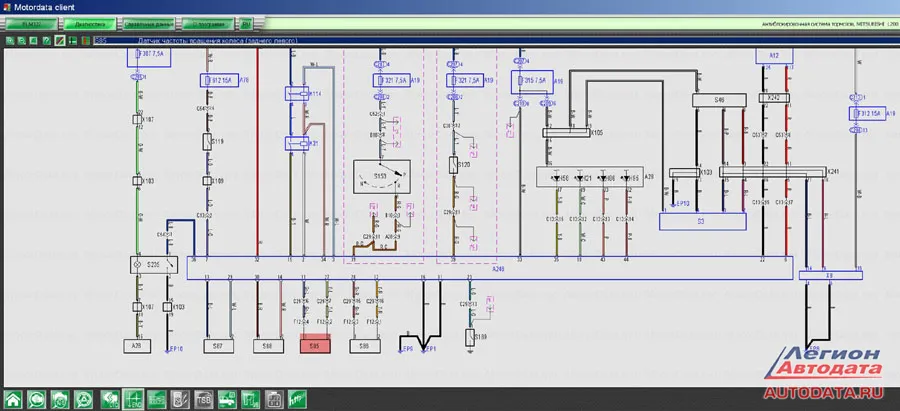This screenshot has width=900, height=411.
Task: Switch to the Диагностика tab
Action: [x=90, y=25]
